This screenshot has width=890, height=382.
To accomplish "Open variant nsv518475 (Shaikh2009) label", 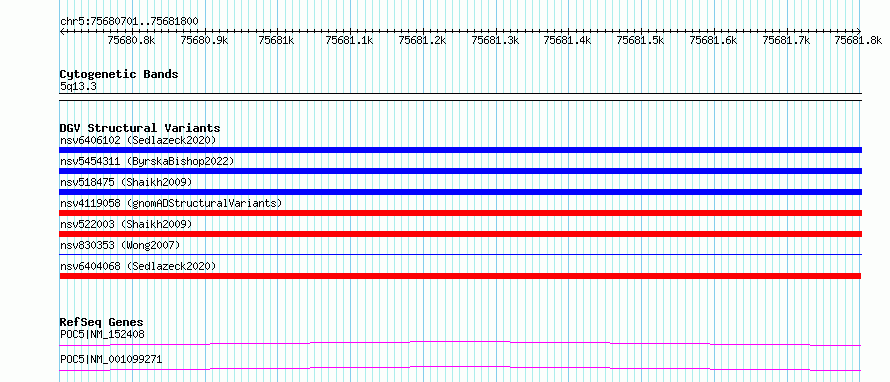I will pos(126,182).
